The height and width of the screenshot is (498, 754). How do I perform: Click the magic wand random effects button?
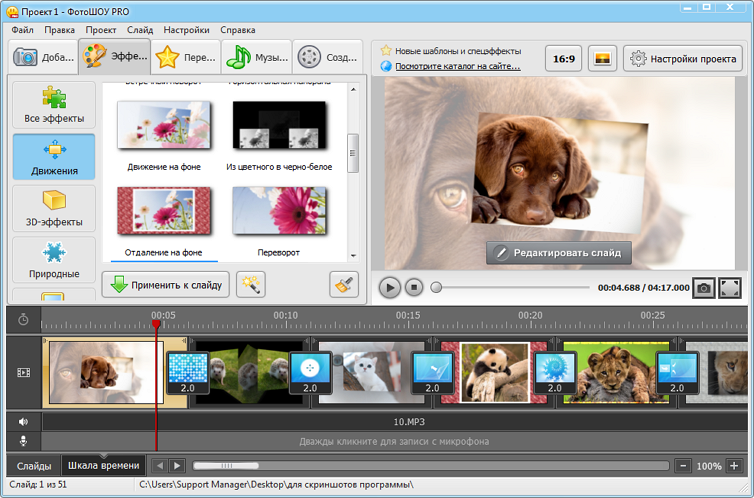tap(251, 285)
